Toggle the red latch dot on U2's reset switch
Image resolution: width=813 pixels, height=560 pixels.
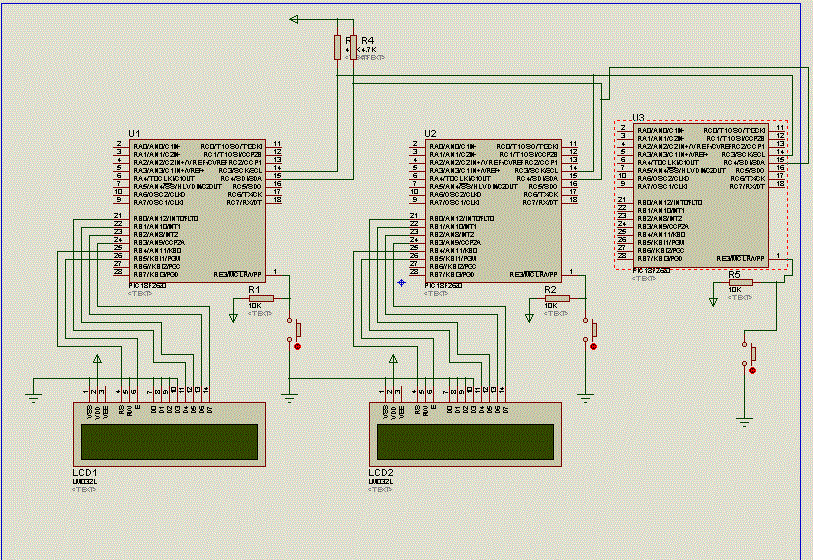coord(594,346)
